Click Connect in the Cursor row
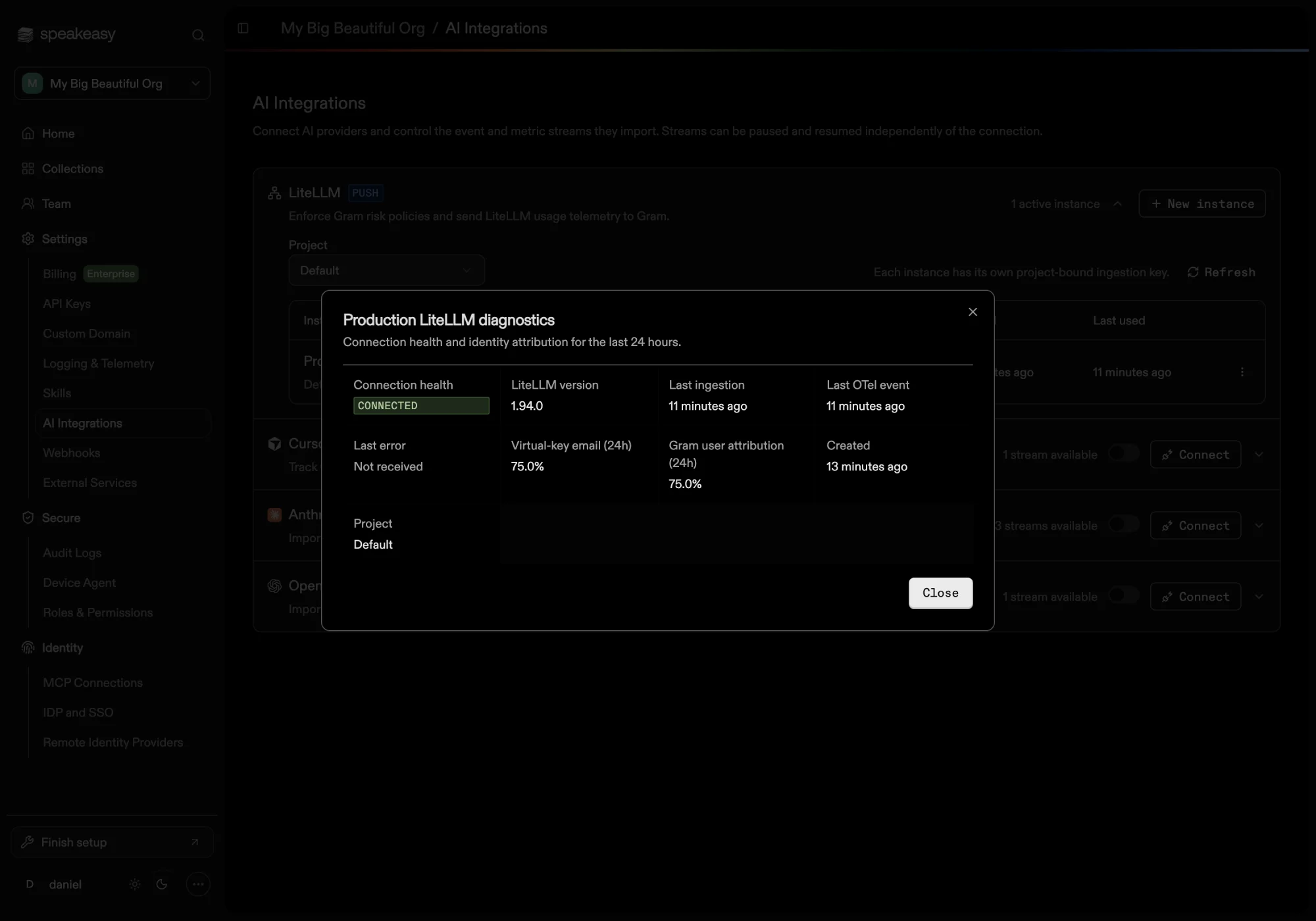The width and height of the screenshot is (1316, 921). [1196, 455]
